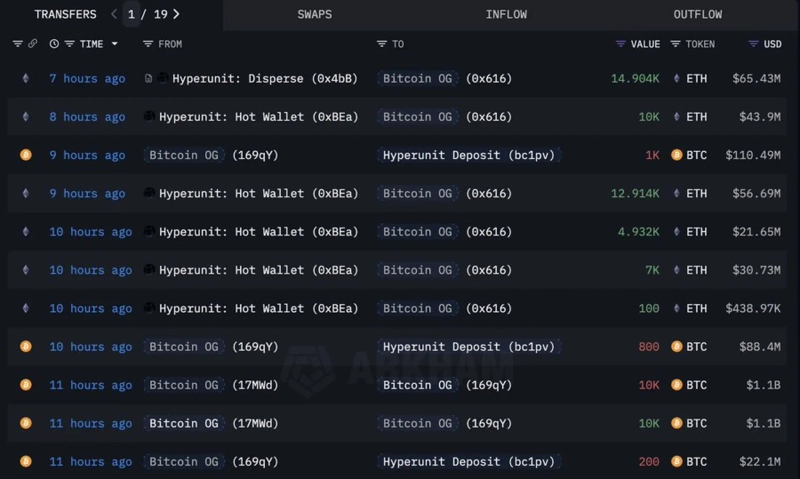Viewport: 800px width, 479px height.
Task: Switch to the OUTFLOW tab
Action: tap(697, 15)
